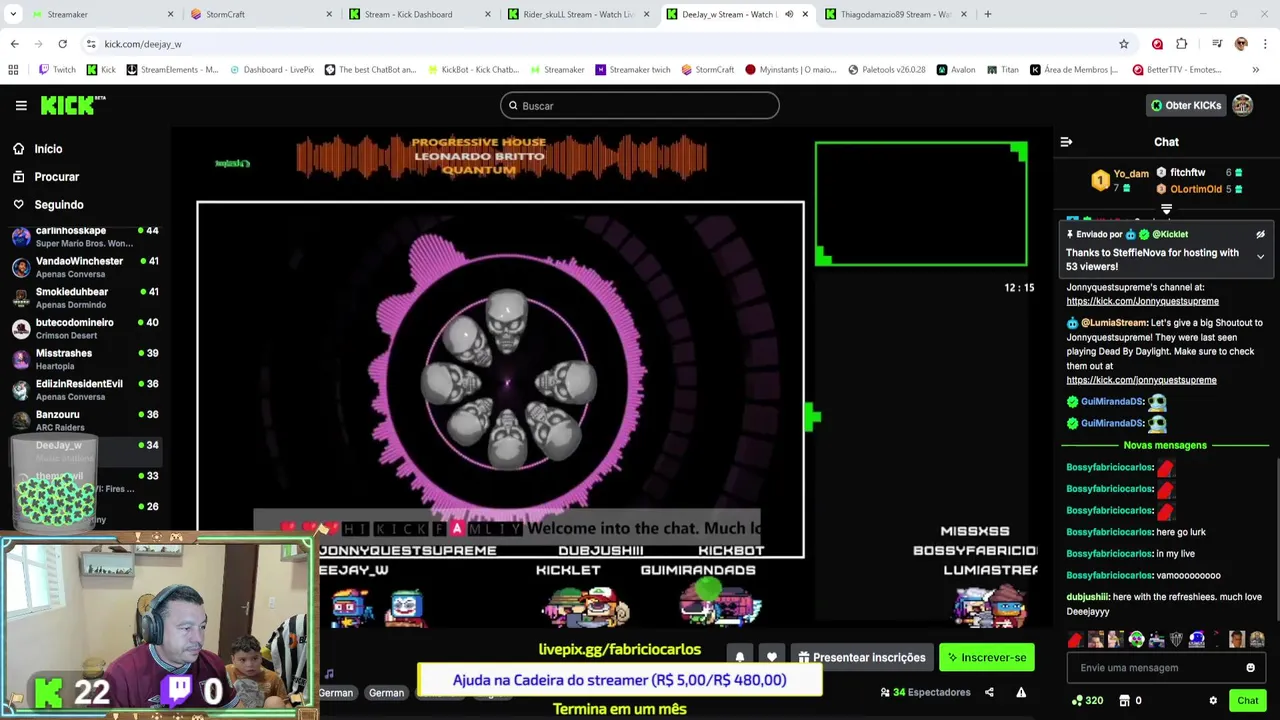The width and height of the screenshot is (1280, 720).
Task: Open the Chrome apps grid icon
Action: [x=13, y=70]
